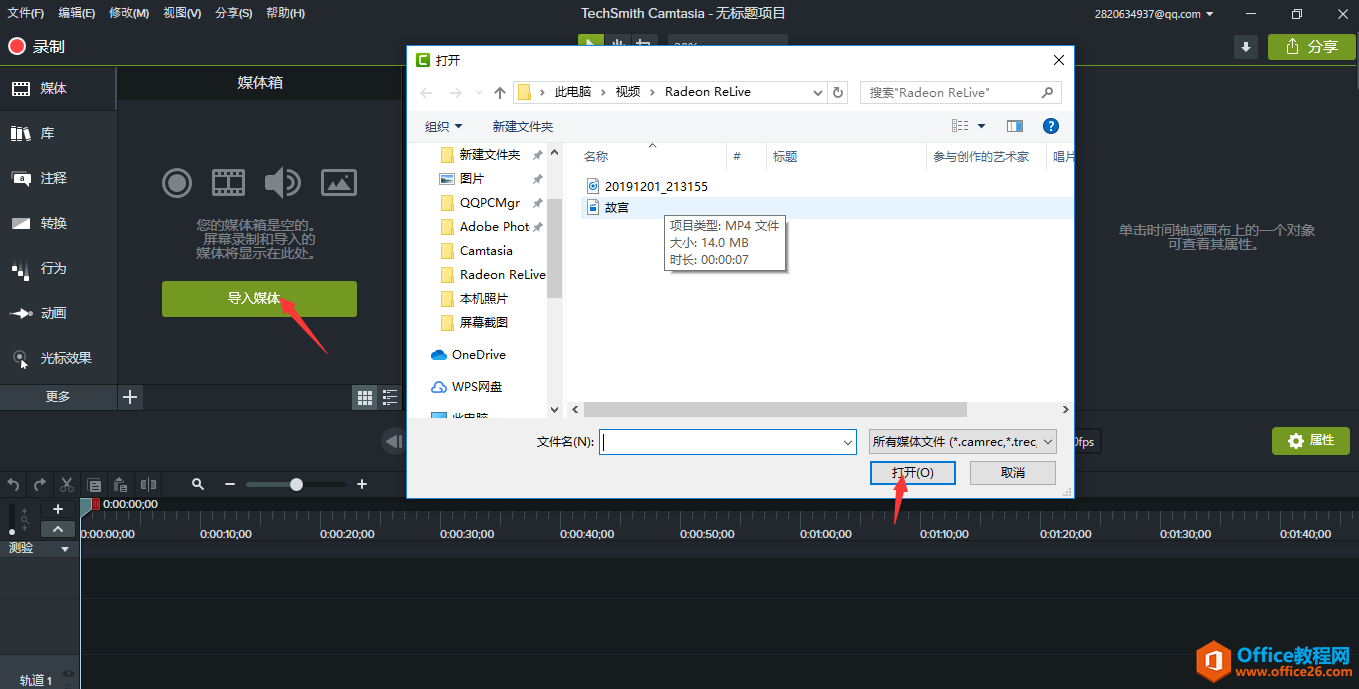Click the scissors Cut icon on timeline toolbar
1359x689 pixels.
[66, 484]
